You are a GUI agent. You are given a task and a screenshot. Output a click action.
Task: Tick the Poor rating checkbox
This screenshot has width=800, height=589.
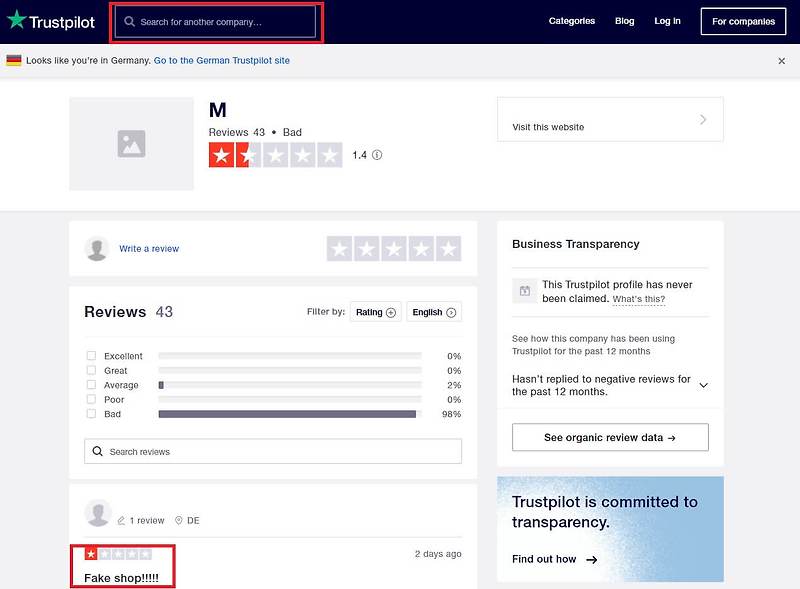[91, 399]
